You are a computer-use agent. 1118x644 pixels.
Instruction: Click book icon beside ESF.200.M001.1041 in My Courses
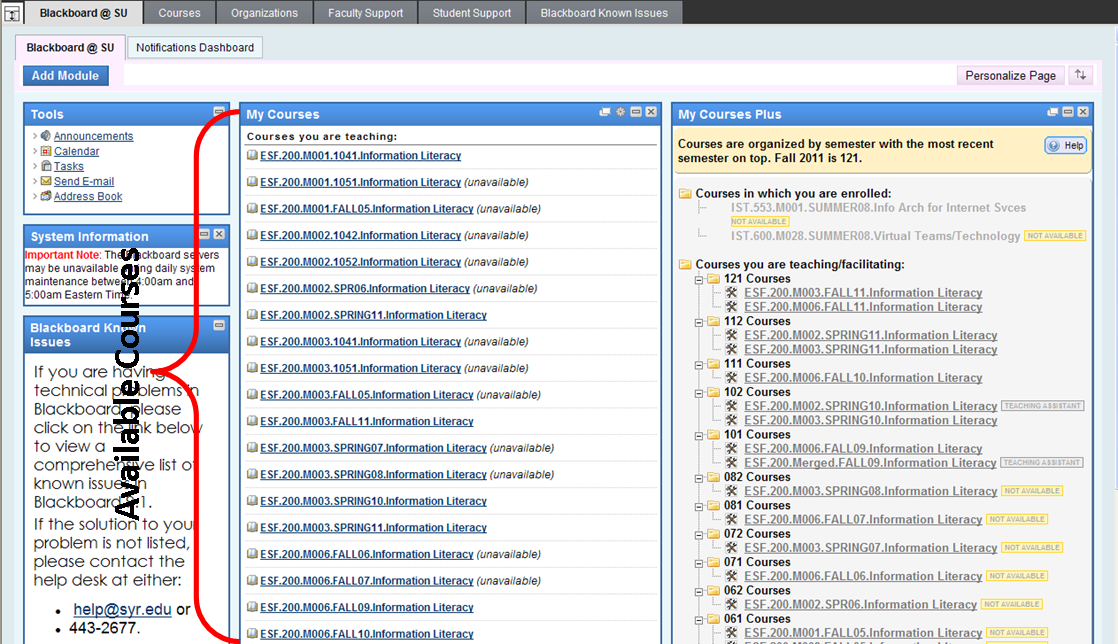click(252, 155)
